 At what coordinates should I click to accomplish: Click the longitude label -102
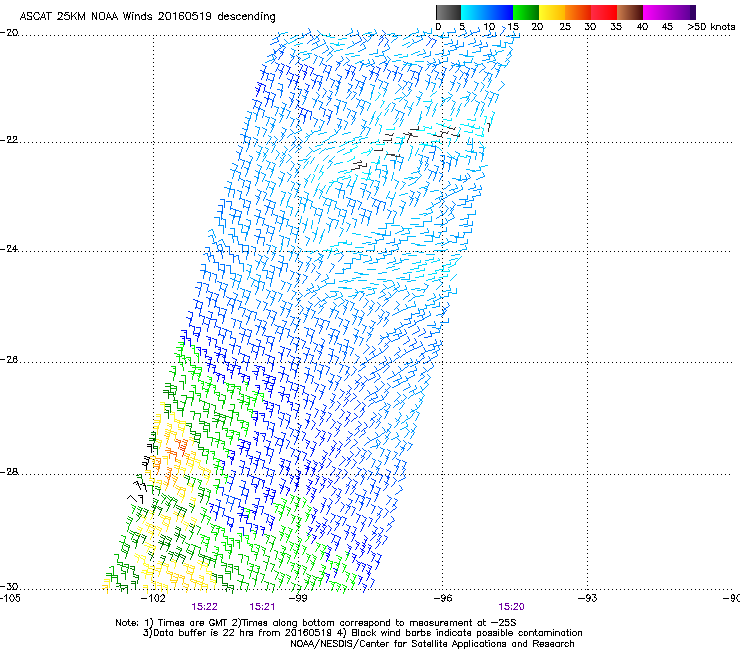[153, 599]
